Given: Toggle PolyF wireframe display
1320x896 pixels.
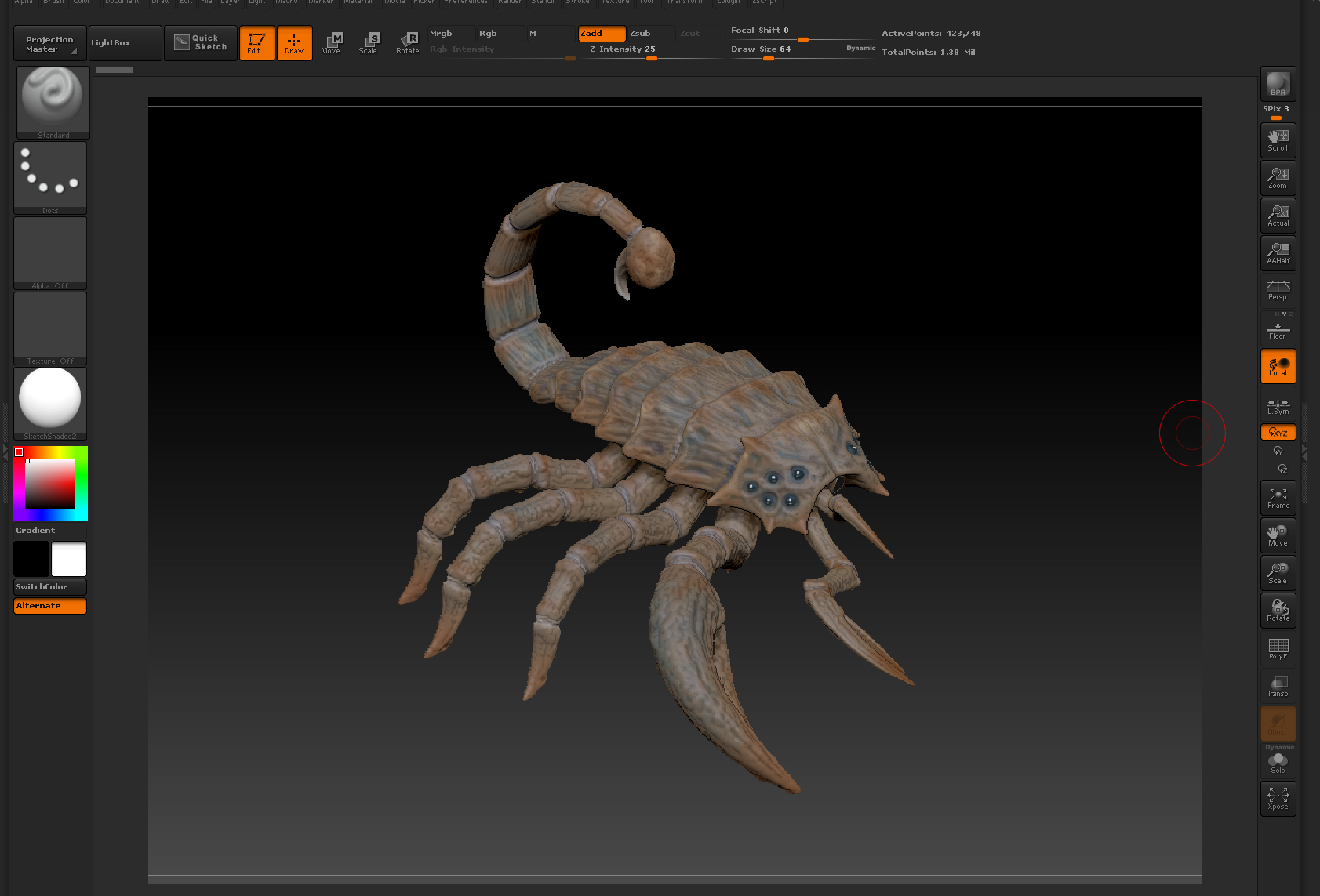Looking at the screenshot, I should 1278,648.
